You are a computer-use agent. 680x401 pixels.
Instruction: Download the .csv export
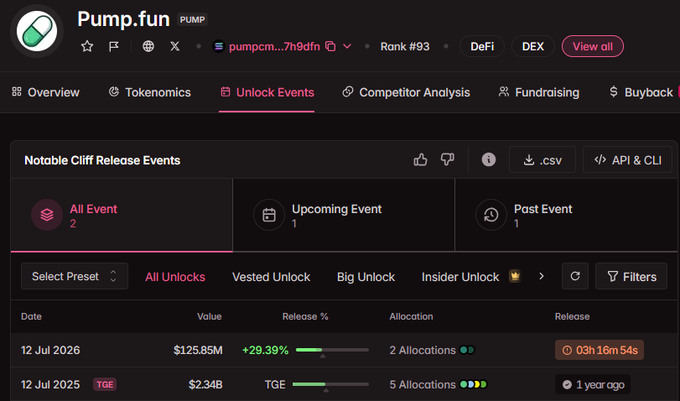542,160
